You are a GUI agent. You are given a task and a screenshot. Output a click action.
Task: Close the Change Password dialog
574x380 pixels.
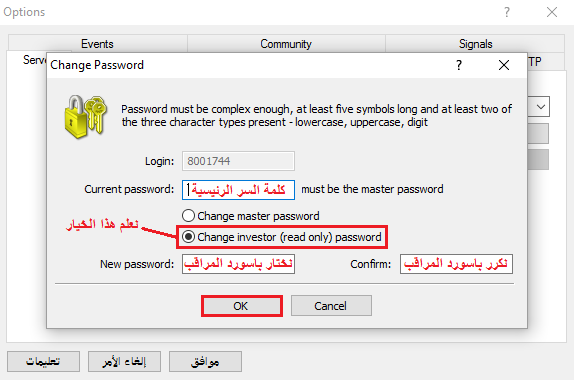point(504,65)
